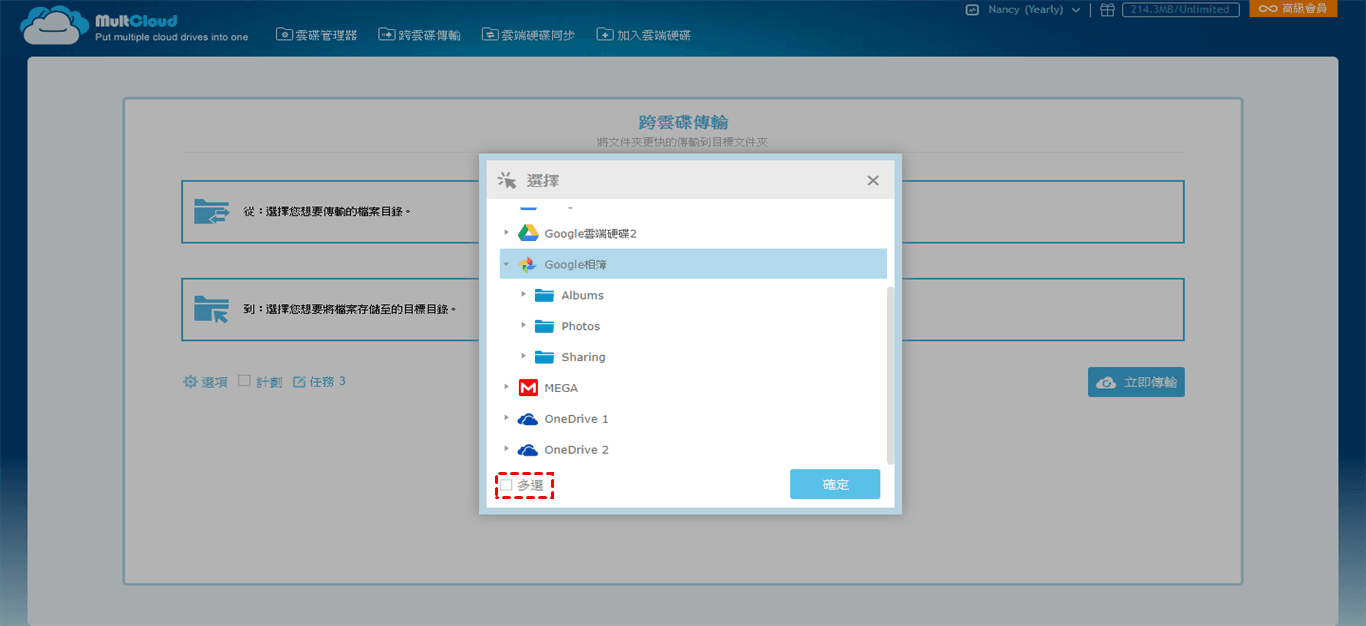Open 選項 options with gear icon
The height and width of the screenshot is (626, 1366).
click(205, 382)
